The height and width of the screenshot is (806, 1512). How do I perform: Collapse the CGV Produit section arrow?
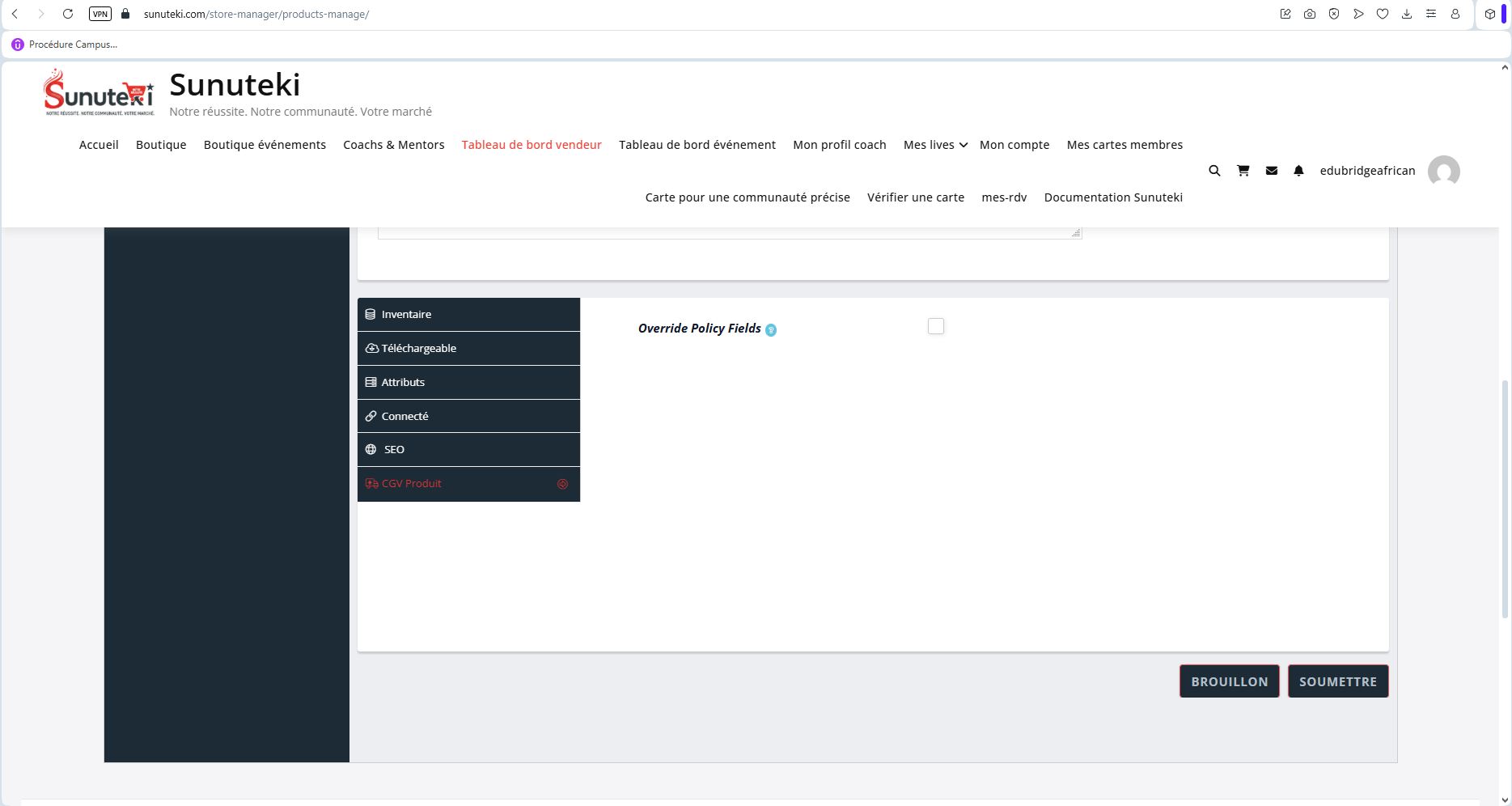point(562,484)
